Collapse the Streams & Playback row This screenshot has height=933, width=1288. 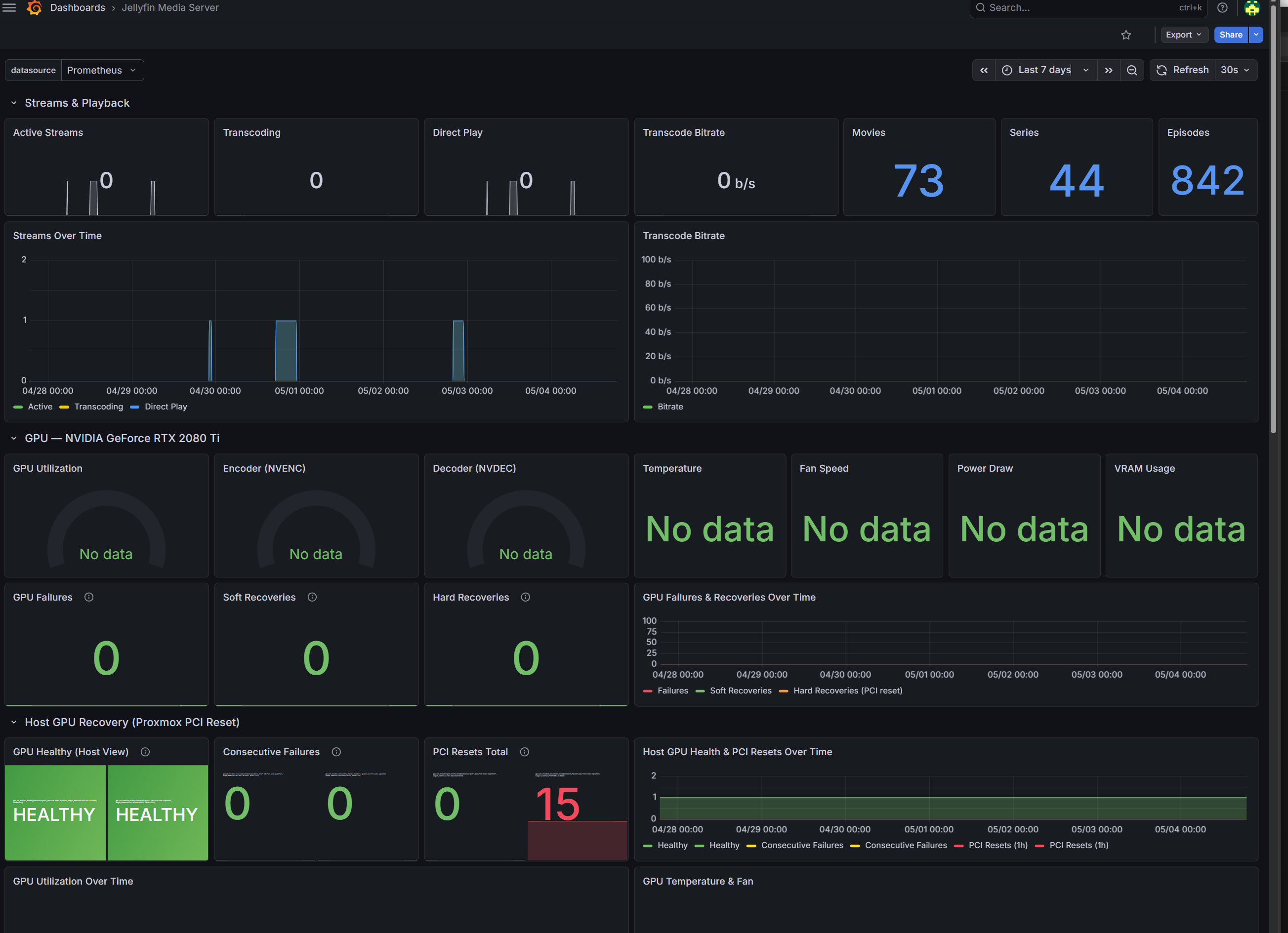14,103
